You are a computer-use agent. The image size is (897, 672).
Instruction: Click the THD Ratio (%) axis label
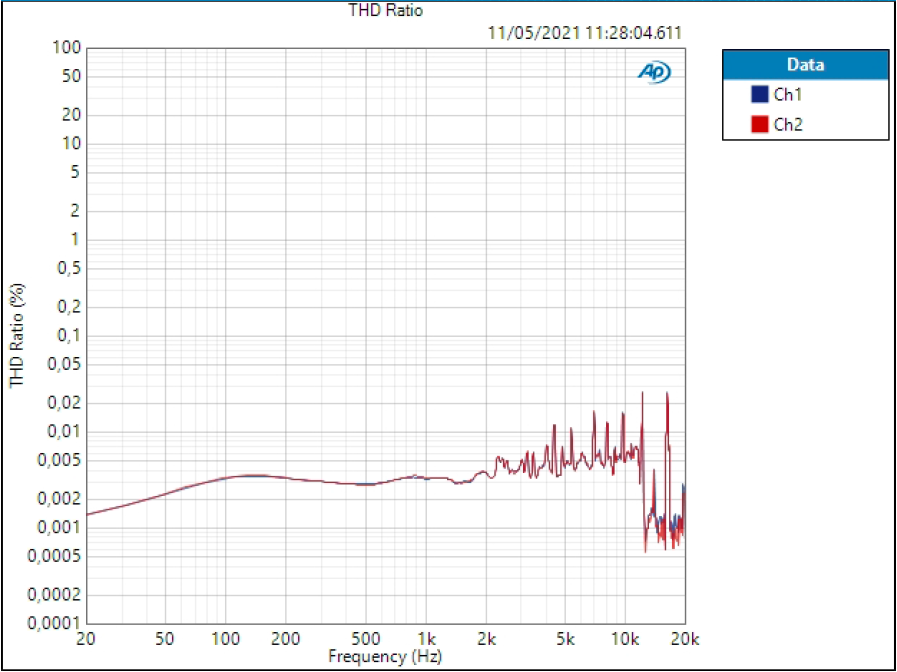tap(18, 334)
